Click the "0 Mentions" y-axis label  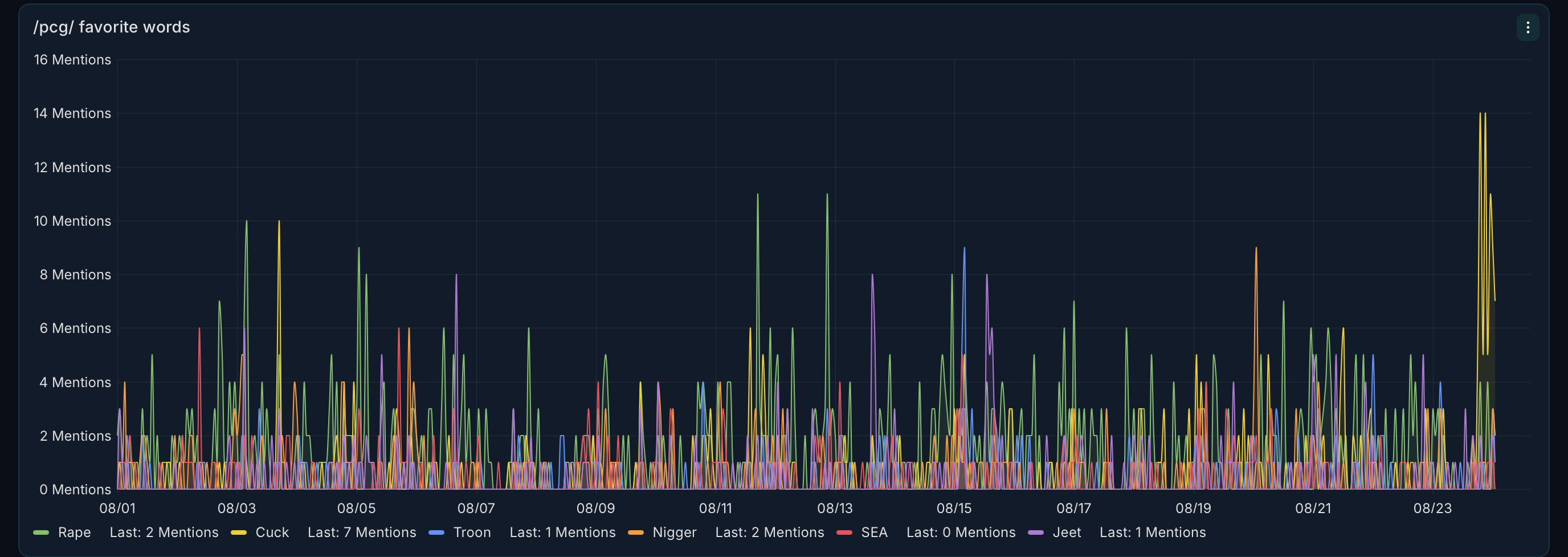(x=75, y=489)
